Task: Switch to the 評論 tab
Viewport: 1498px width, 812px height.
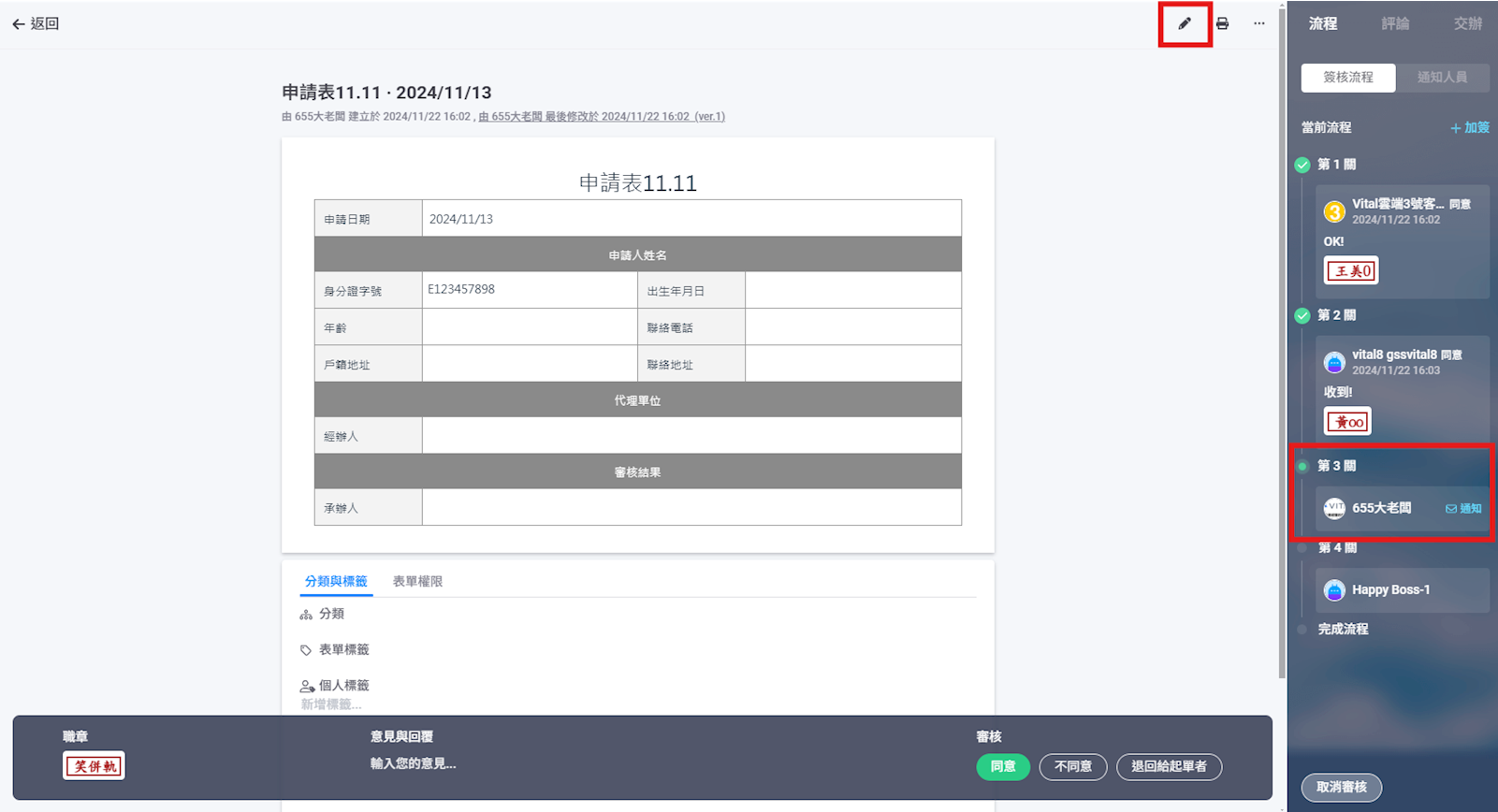Action: point(1395,23)
